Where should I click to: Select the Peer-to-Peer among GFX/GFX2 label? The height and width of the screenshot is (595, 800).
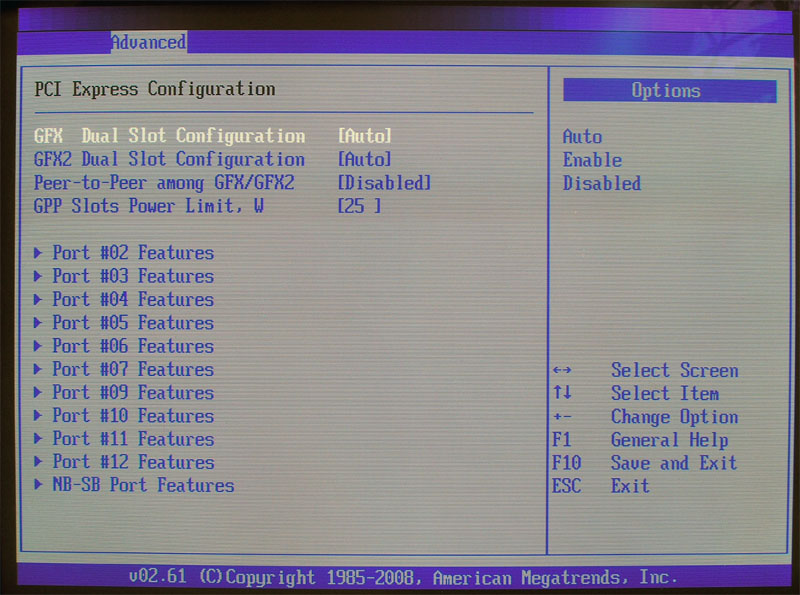coord(164,183)
